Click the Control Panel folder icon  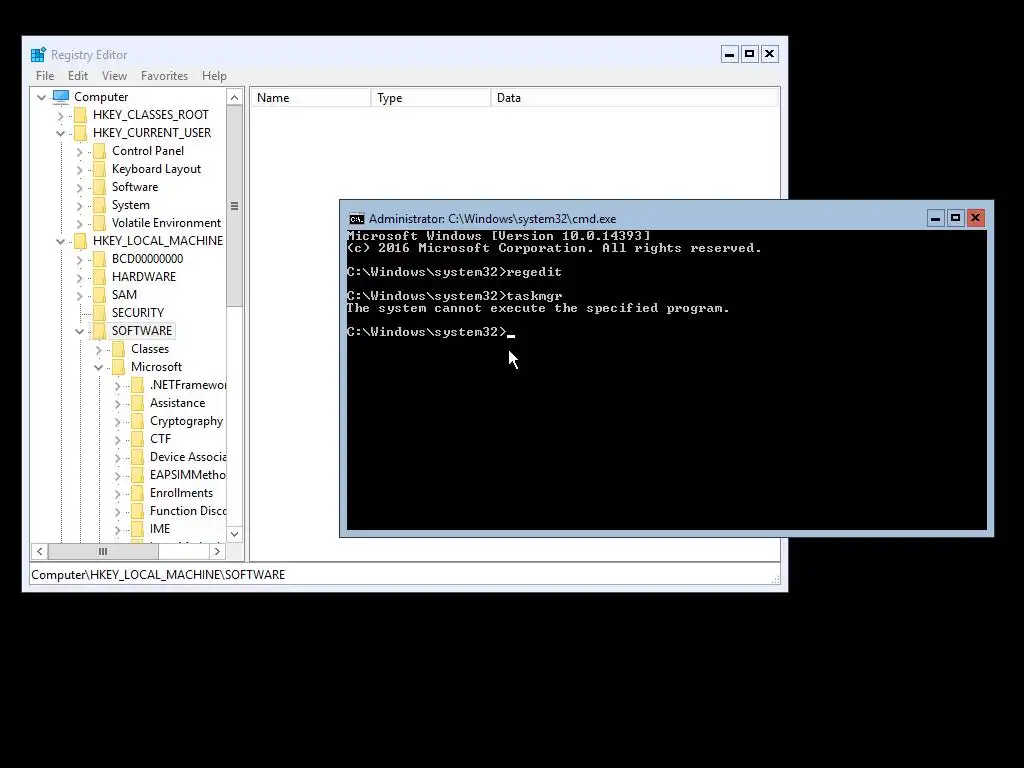click(99, 151)
